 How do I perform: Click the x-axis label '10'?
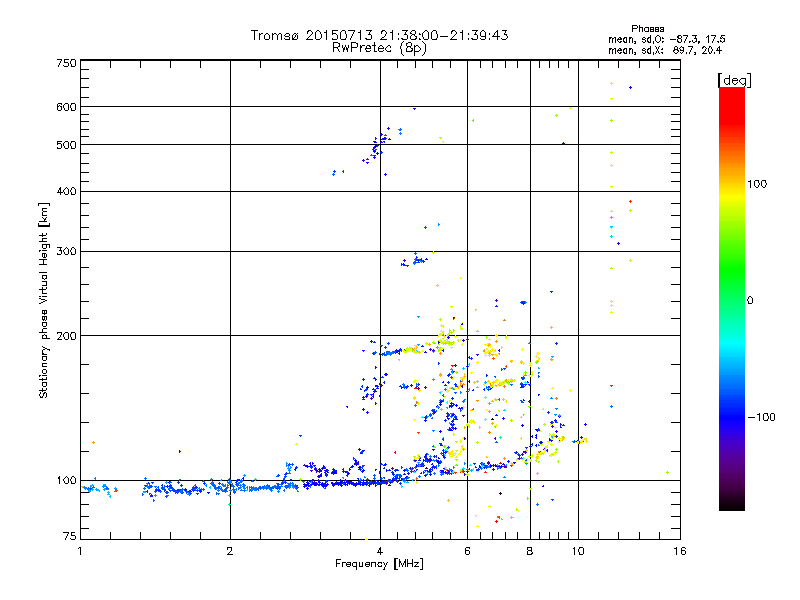click(x=578, y=551)
